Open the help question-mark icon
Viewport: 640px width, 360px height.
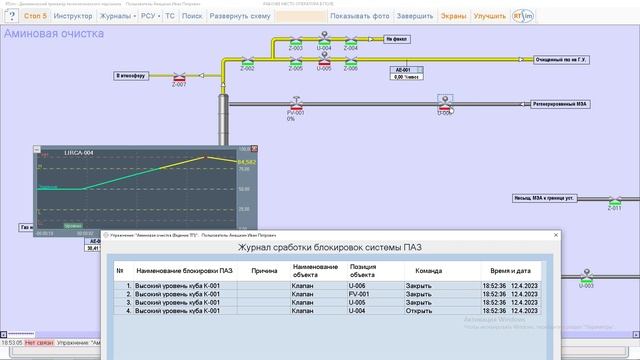coord(12,16)
